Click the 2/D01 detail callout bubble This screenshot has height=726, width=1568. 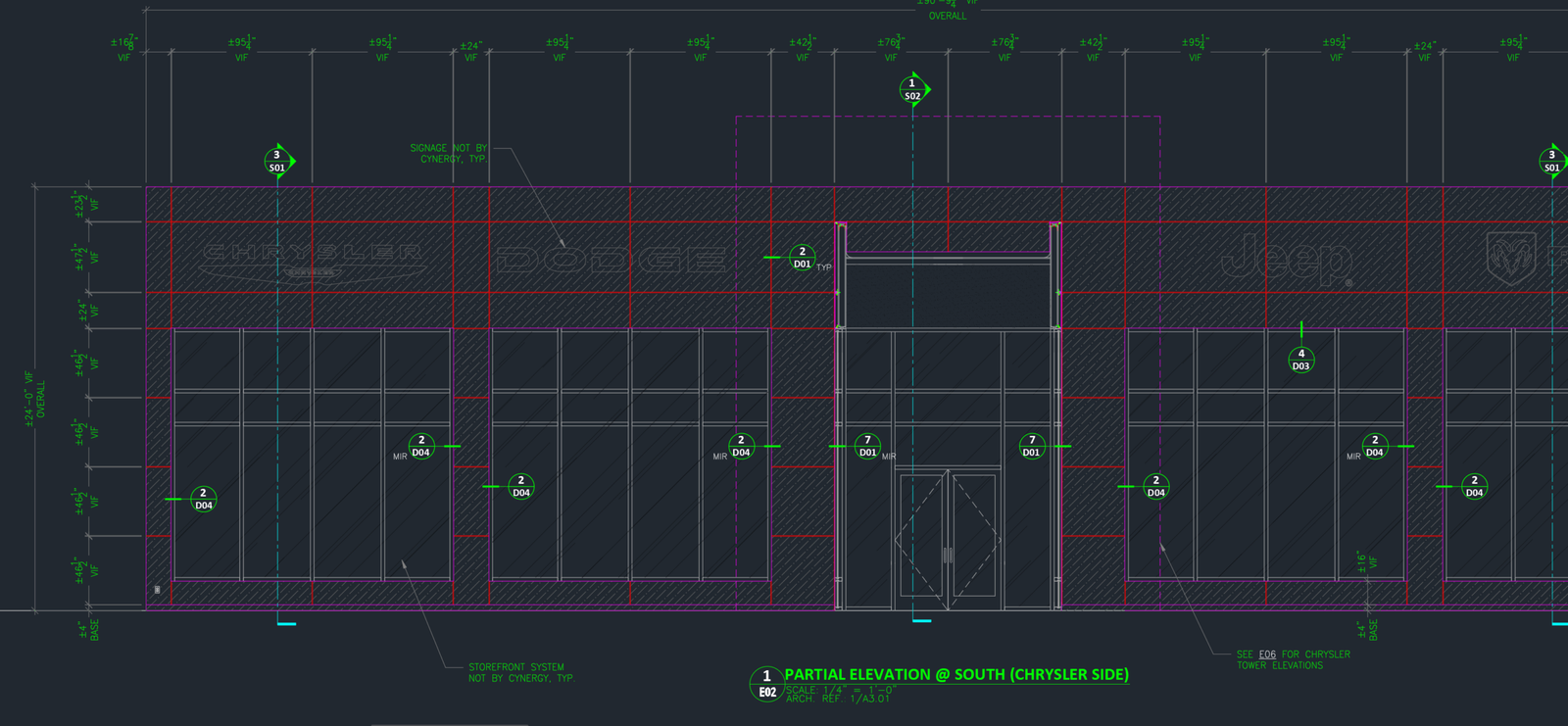[802, 258]
